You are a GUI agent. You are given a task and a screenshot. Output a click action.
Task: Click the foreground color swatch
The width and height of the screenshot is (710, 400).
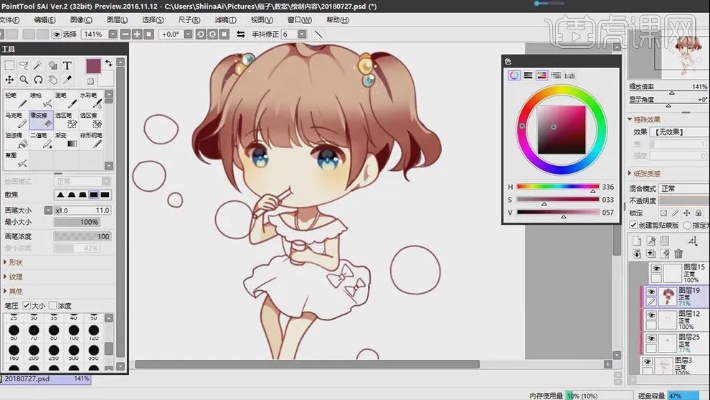pos(92,67)
